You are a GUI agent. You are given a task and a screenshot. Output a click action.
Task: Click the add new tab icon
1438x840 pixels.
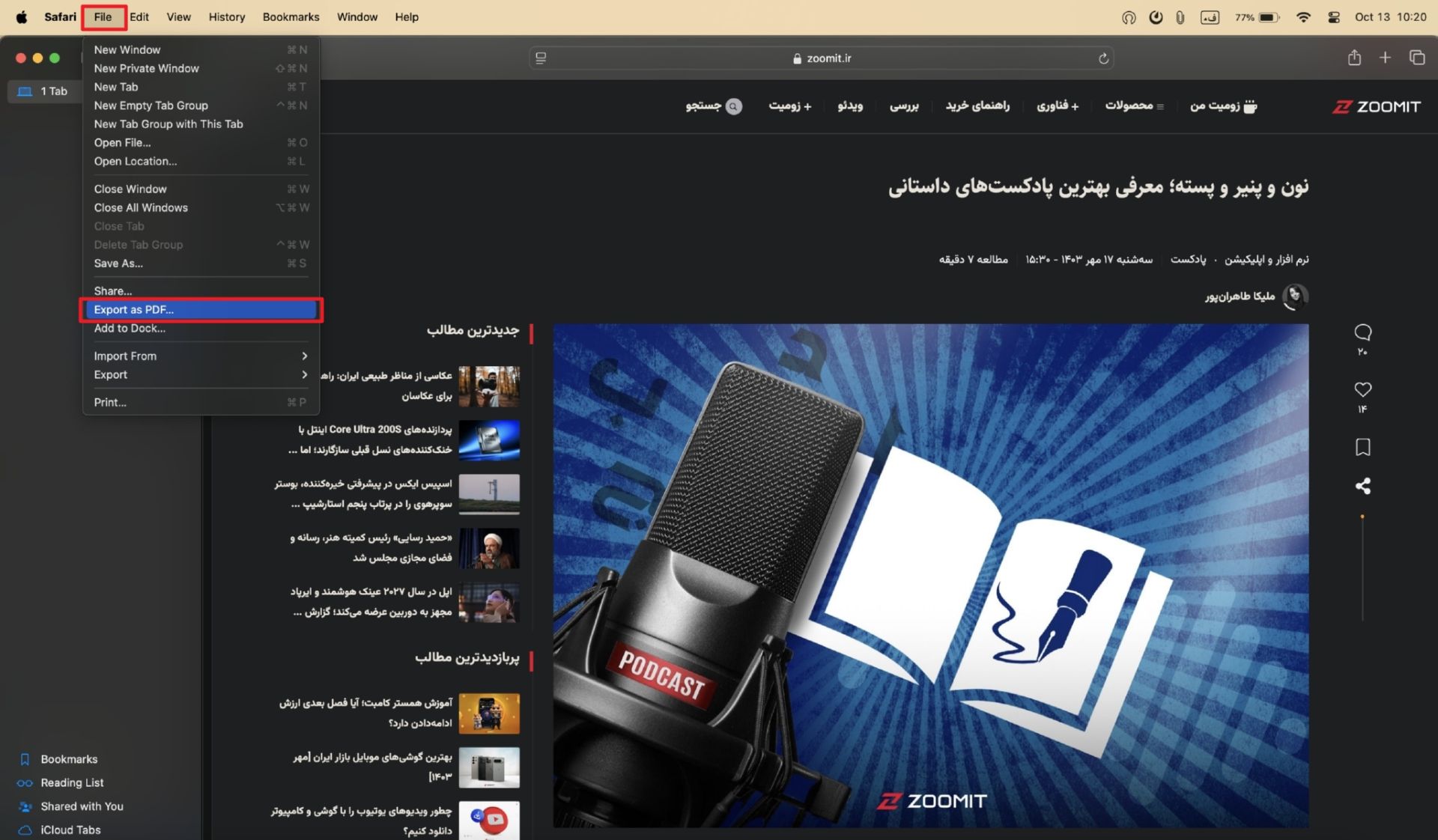pos(1385,58)
